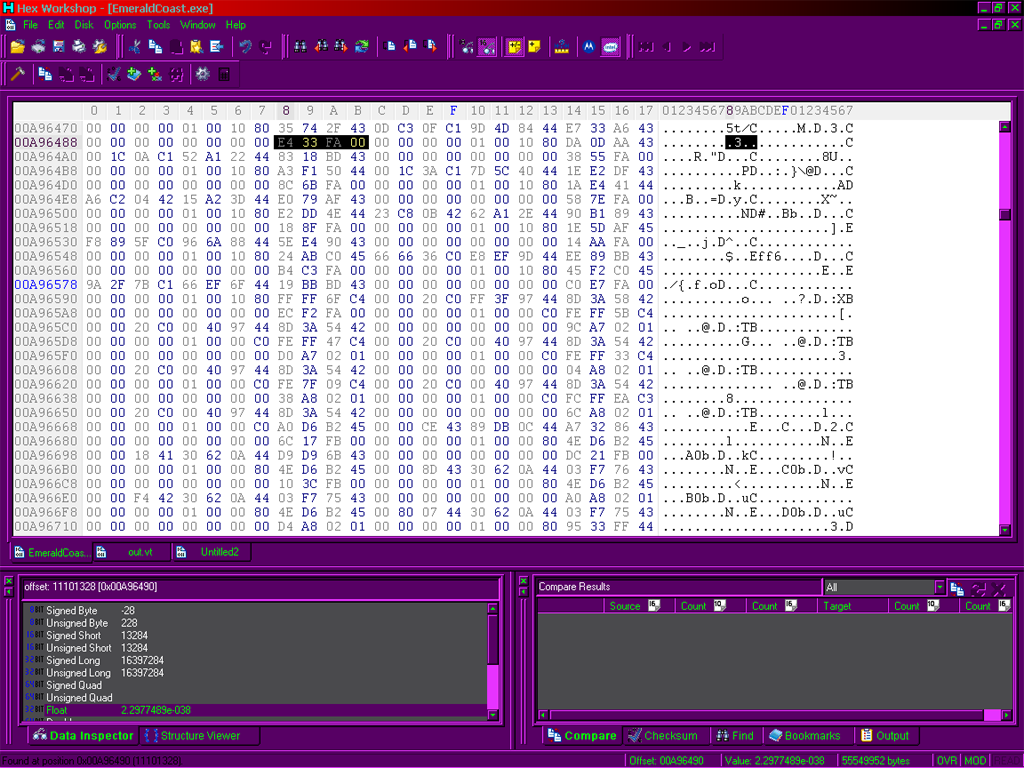Expand the All filter dropdown in Compare Results
The width and height of the screenshot is (1024, 768).
tap(939, 587)
